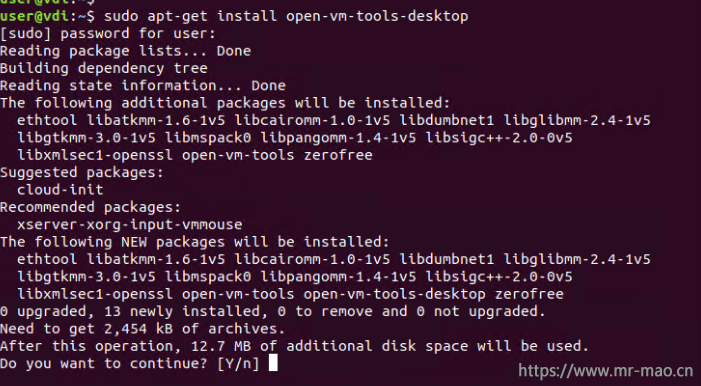Click the https://www.mr-mao.cn watermark link

605,371
